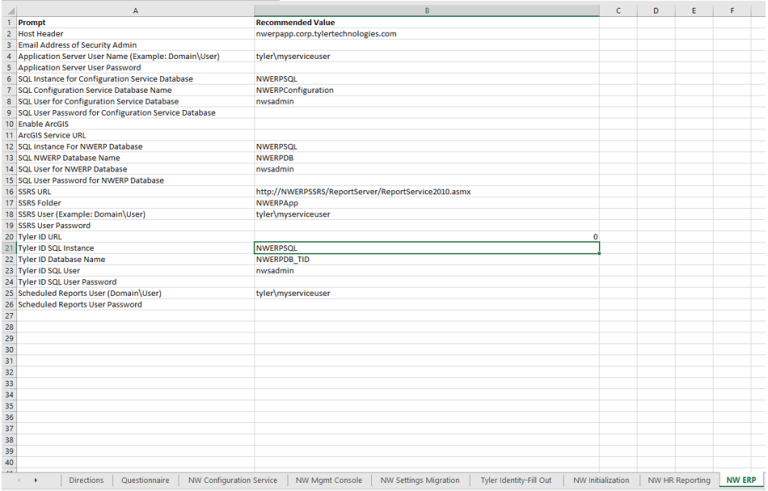Go to NW Configuration Service tab
The width and height of the screenshot is (768, 491).
232,480
